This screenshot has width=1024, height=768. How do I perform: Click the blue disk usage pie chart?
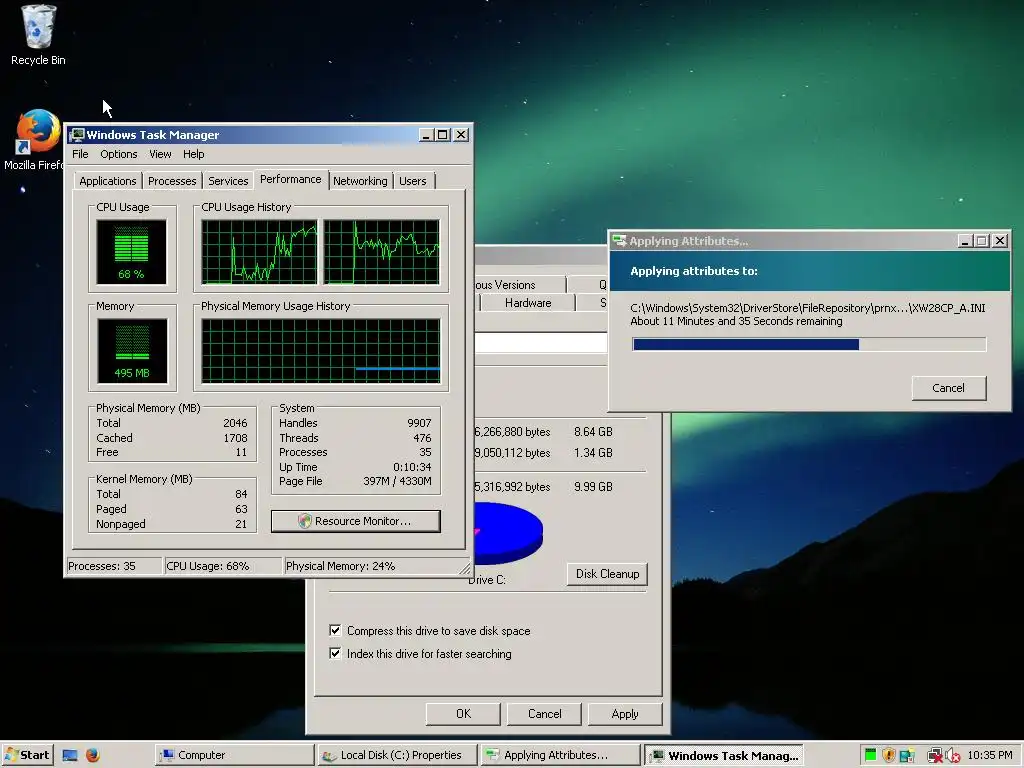click(x=508, y=534)
